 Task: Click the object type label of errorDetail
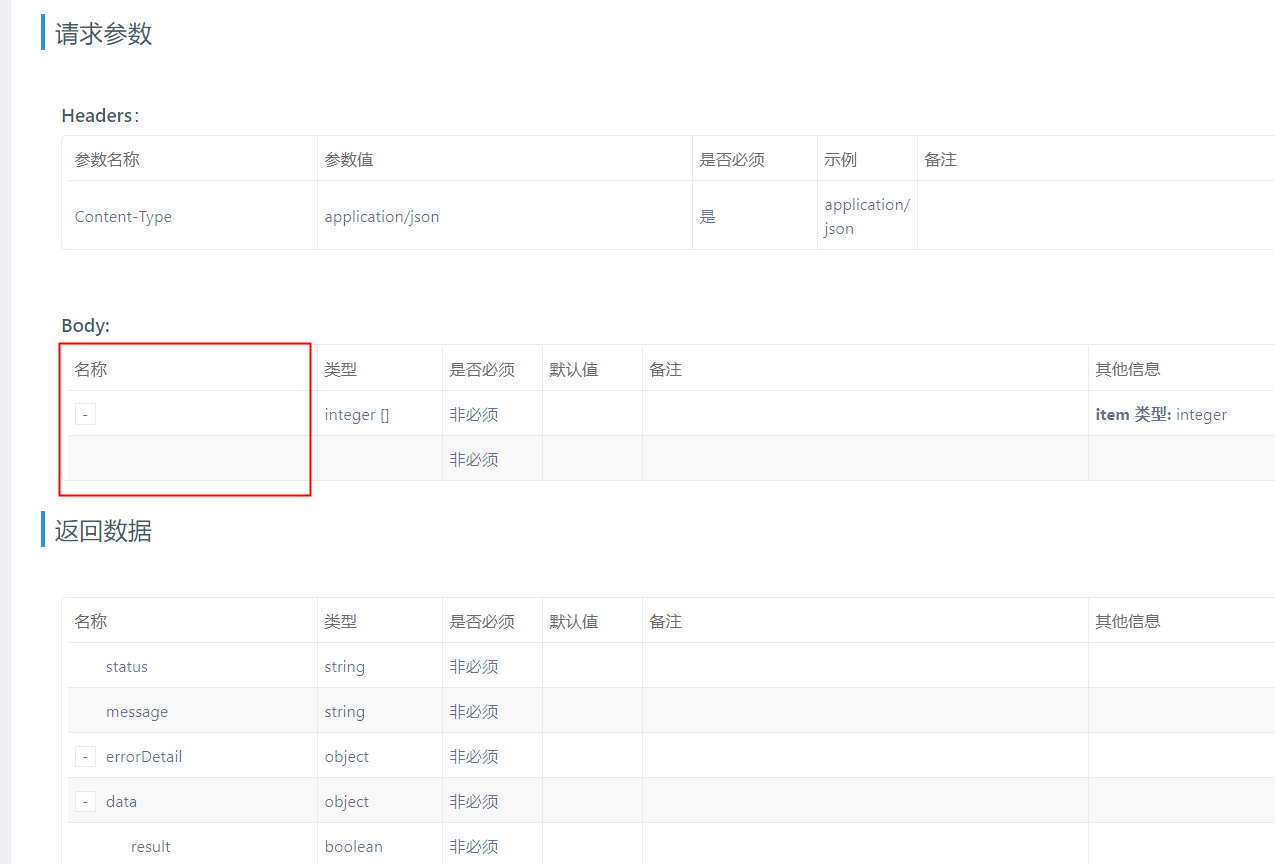(346, 756)
